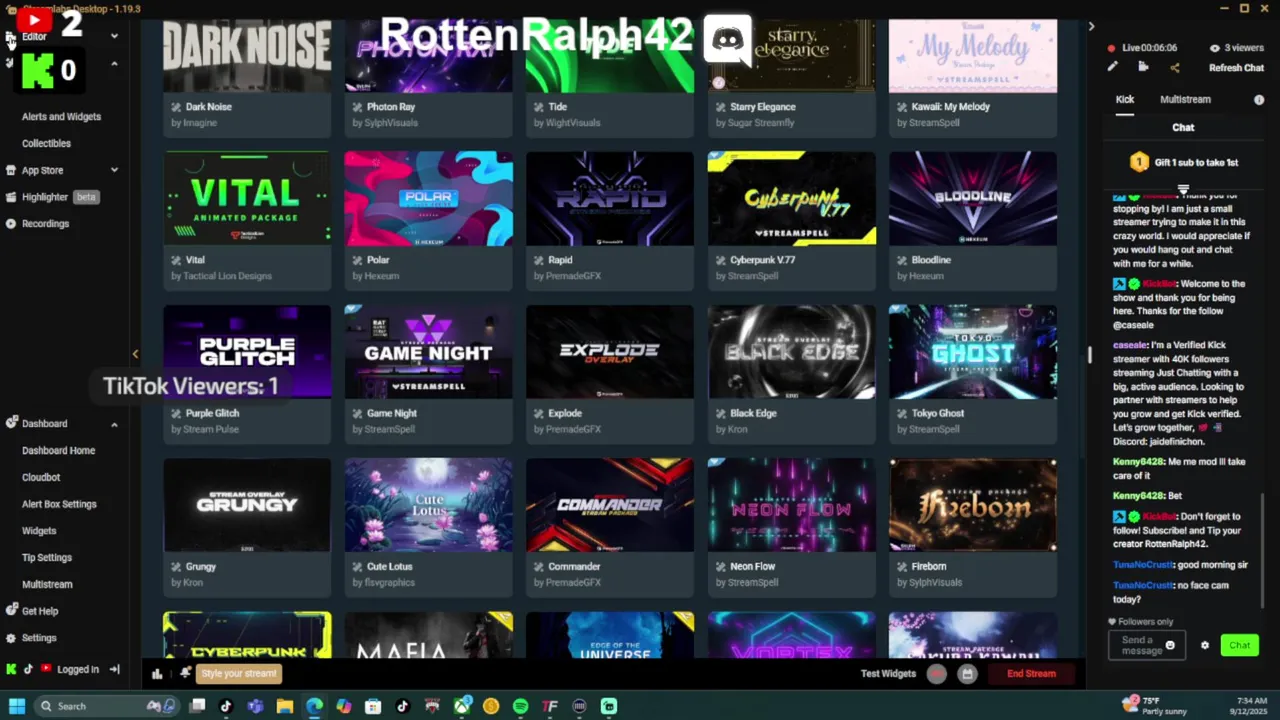Select the Vital overlay thumbnail
This screenshot has width=1280, height=720.
tap(247, 198)
